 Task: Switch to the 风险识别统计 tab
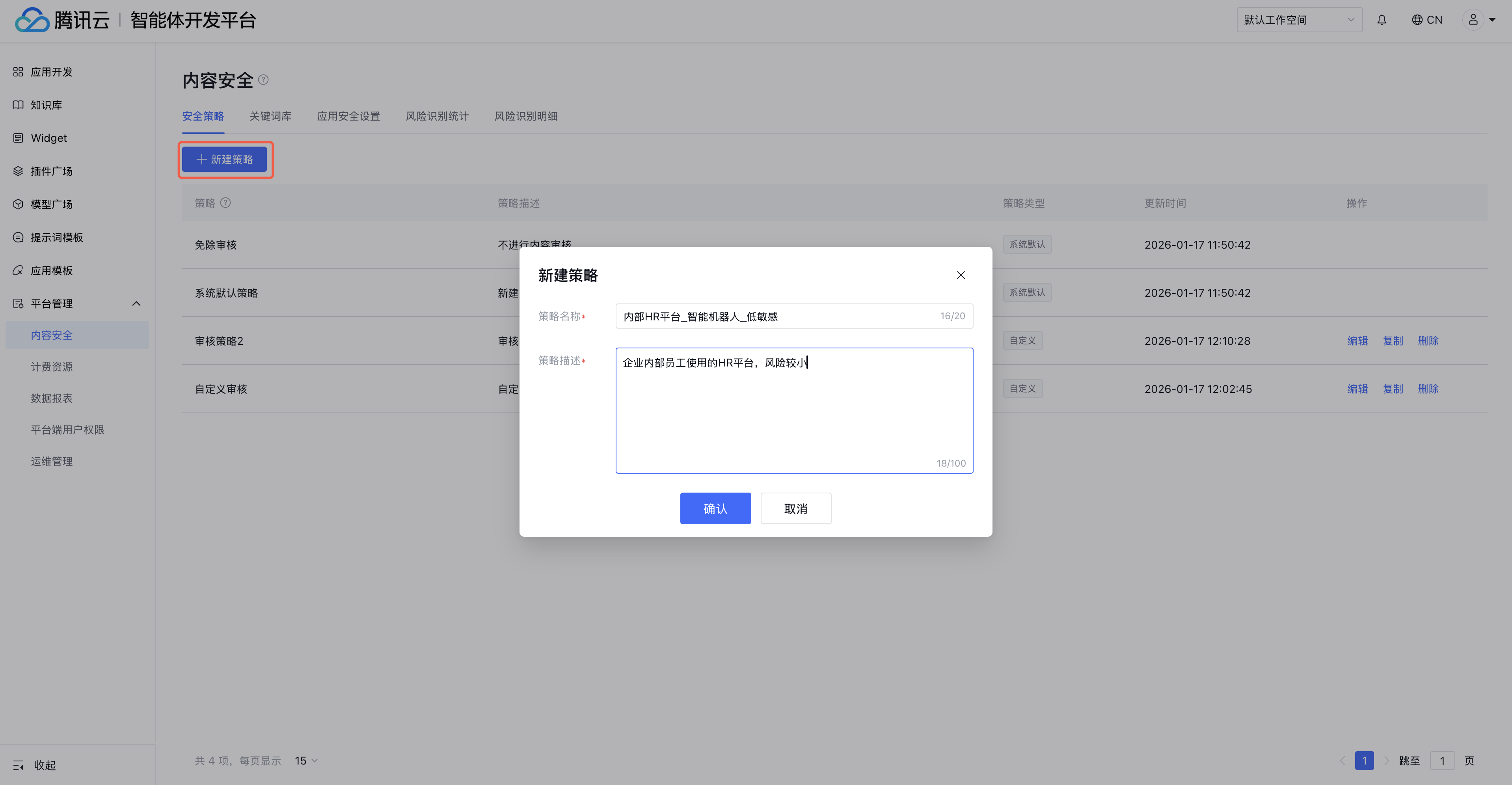pos(437,116)
